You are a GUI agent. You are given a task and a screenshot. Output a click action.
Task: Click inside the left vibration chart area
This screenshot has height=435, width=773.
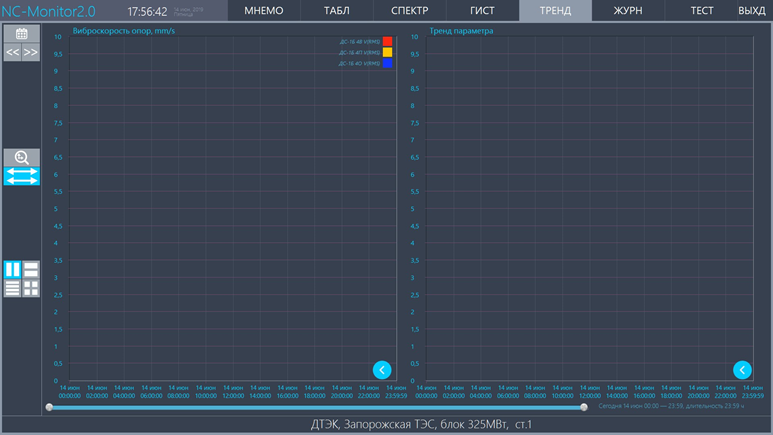(x=233, y=208)
